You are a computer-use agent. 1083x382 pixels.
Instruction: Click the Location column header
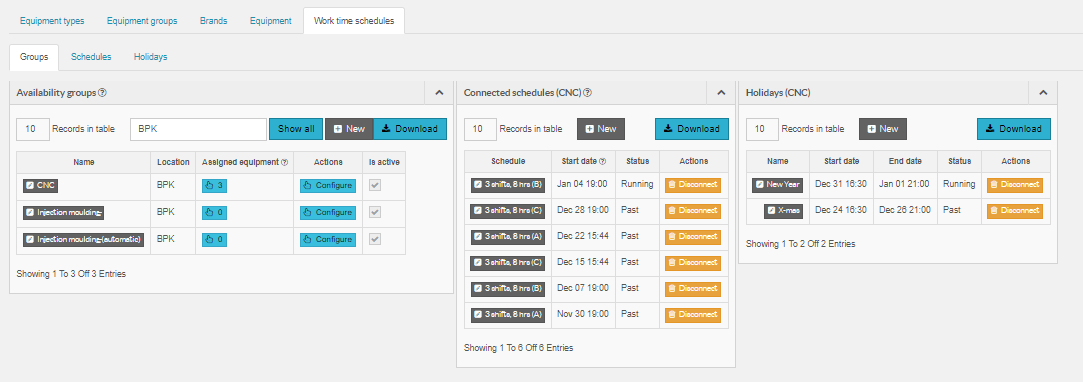coord(173,162)
